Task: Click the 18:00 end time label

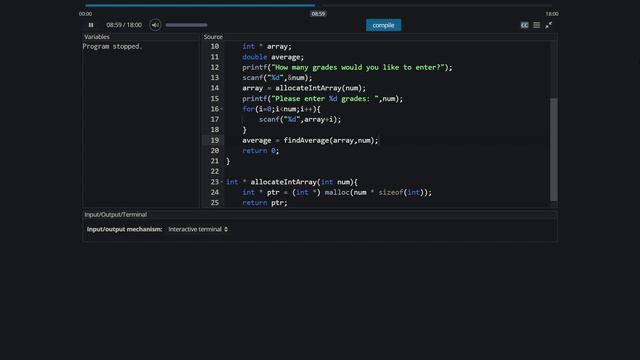Action: pyautogui.click(x=552, y=14)
